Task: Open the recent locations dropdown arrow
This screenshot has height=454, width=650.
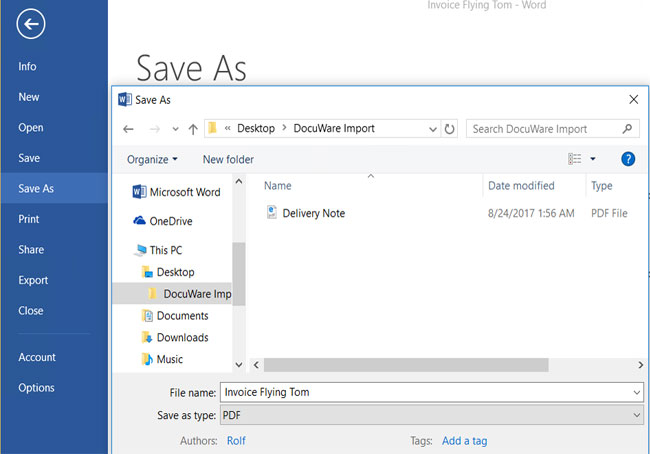Action: pos(175,129)
